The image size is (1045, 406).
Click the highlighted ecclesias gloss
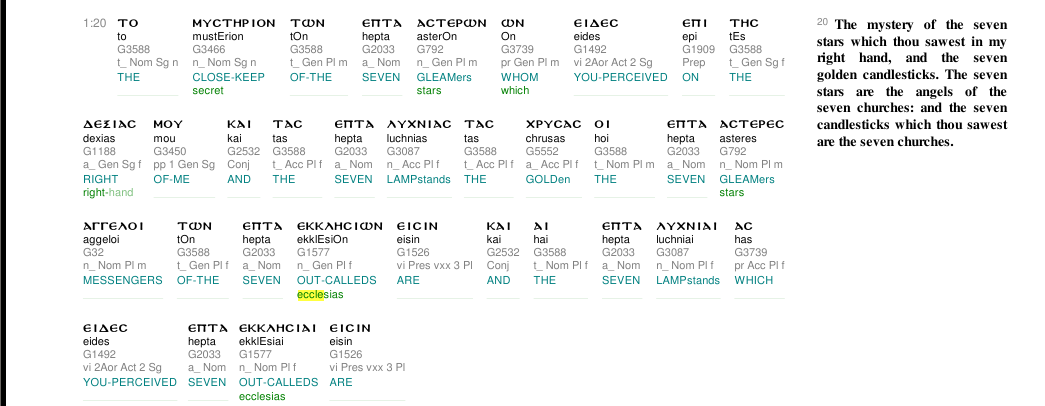321,295
